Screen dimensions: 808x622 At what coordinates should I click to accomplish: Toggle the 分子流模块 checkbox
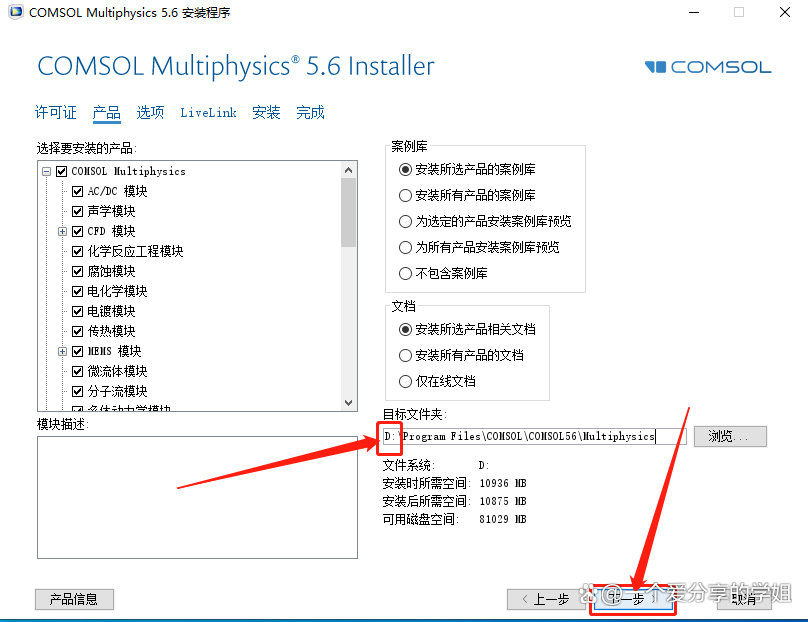(77, 391)
